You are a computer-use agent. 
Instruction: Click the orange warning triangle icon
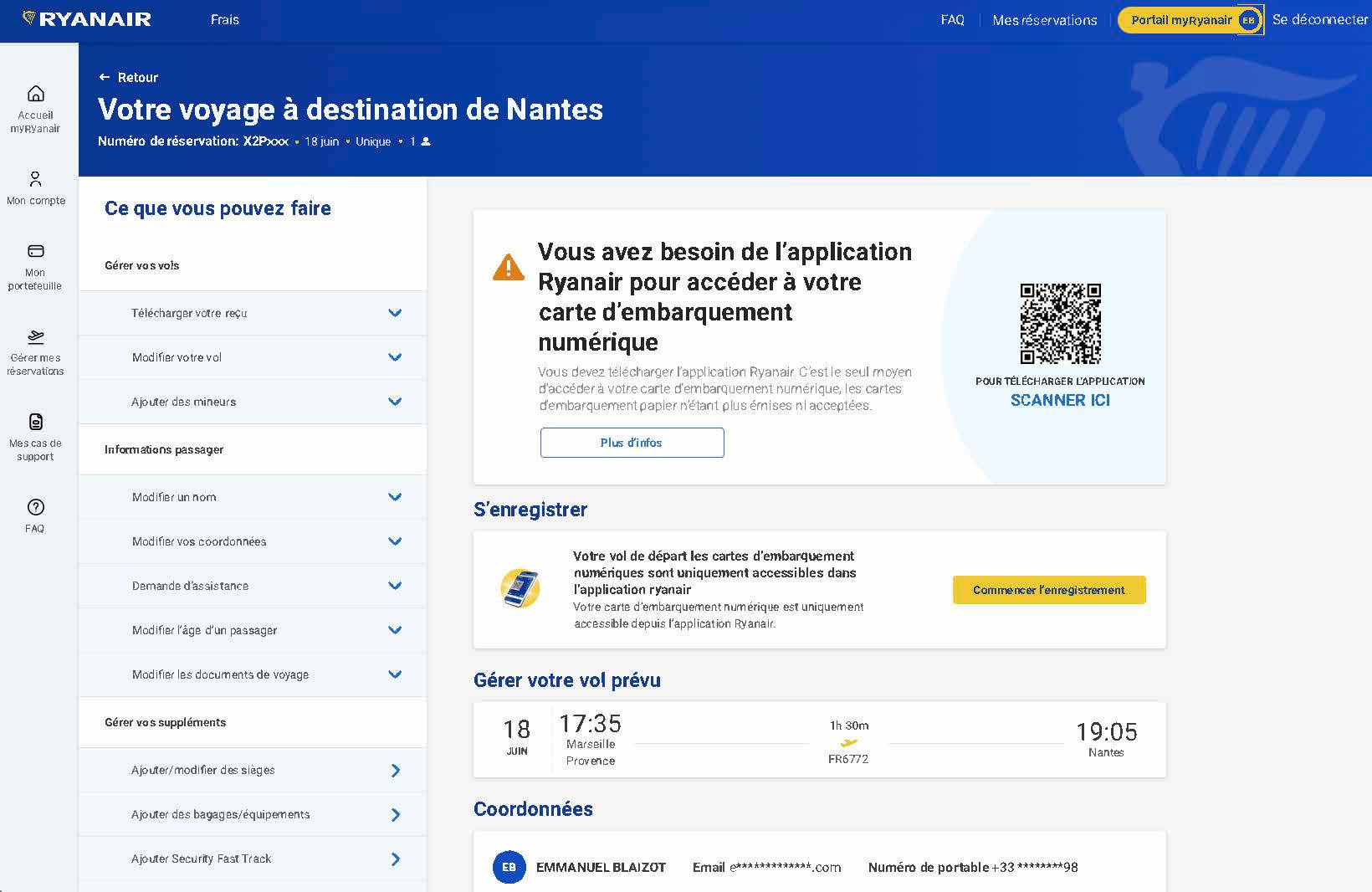tap(509, 267)
